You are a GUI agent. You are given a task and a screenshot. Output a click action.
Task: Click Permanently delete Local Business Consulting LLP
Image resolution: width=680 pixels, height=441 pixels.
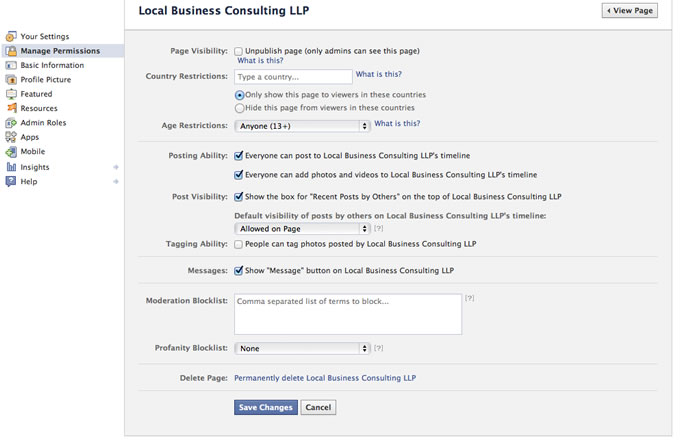pos(324,378)
